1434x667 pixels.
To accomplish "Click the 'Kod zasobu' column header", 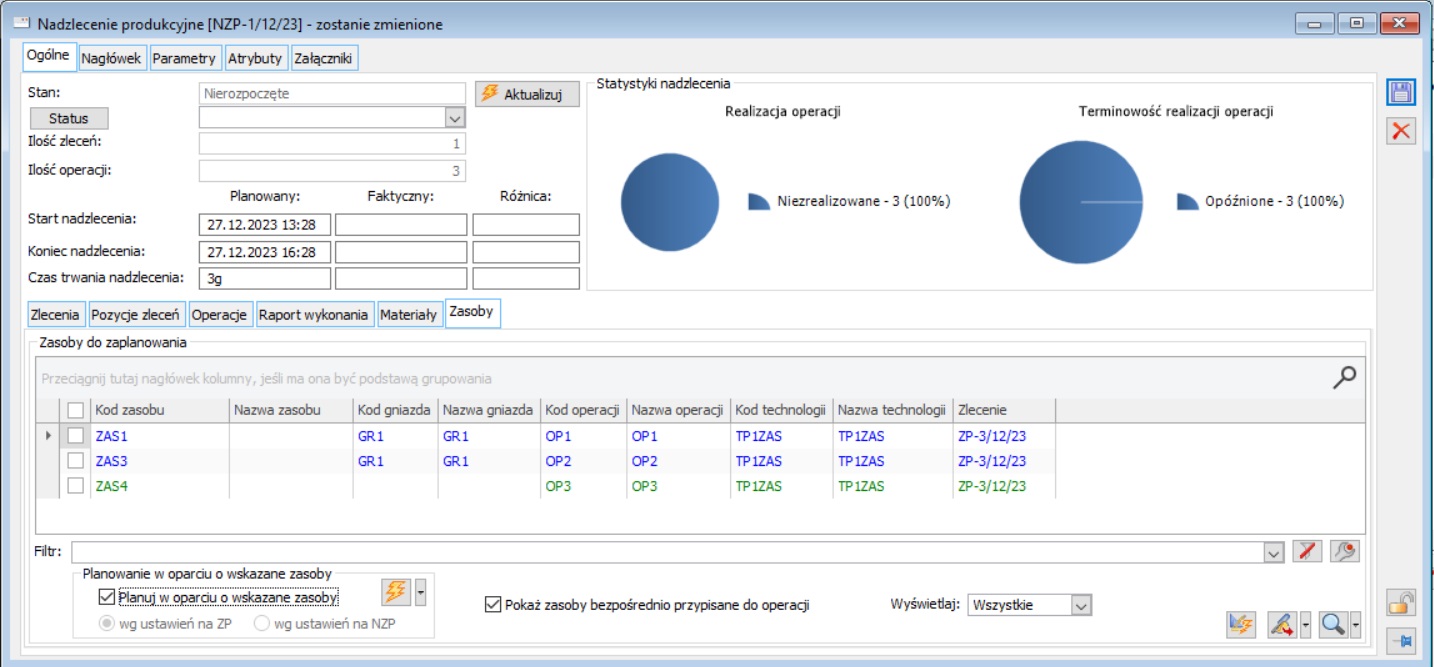I will click(x=130, y=410).
